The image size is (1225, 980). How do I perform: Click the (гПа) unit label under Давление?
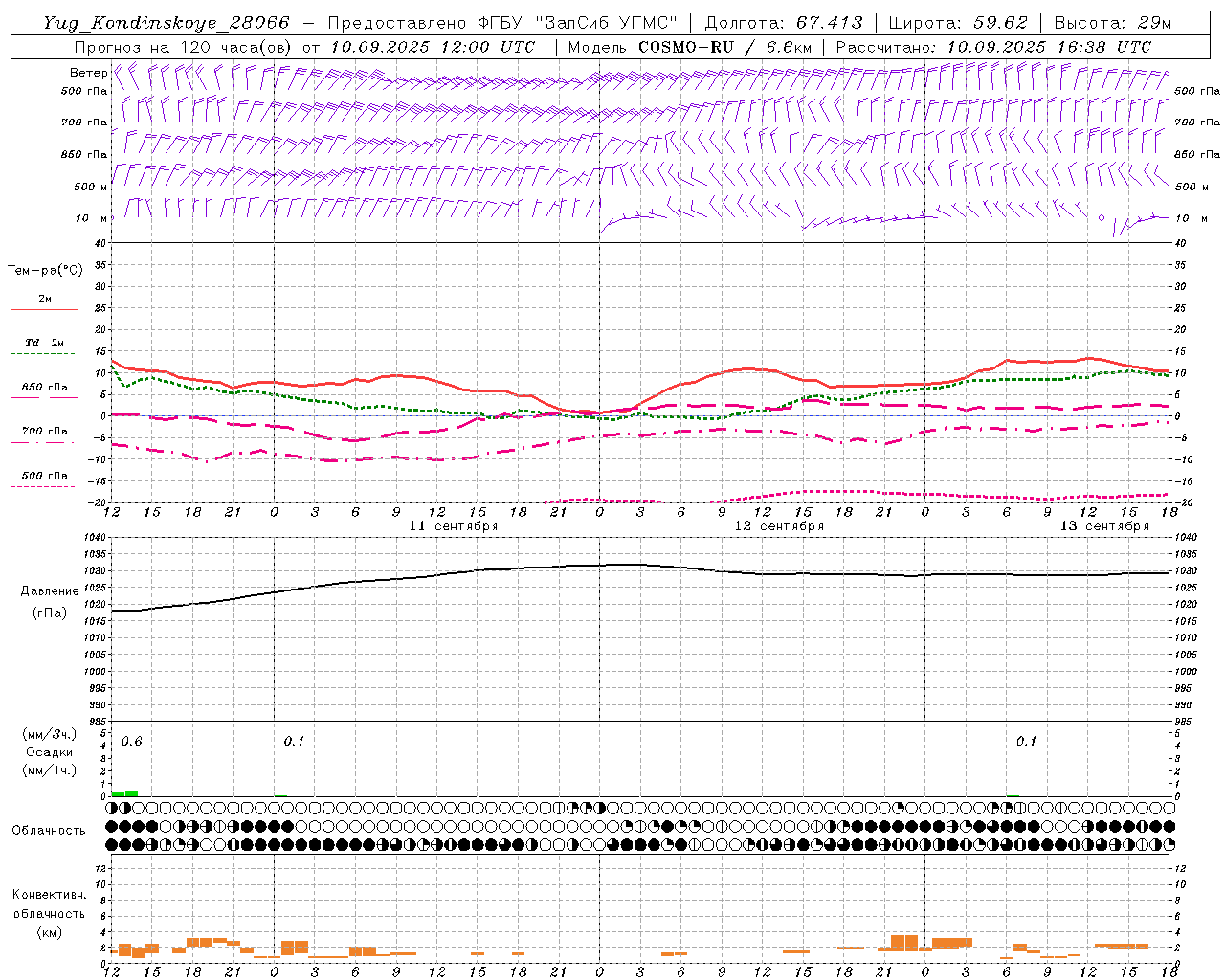point(49,612)
